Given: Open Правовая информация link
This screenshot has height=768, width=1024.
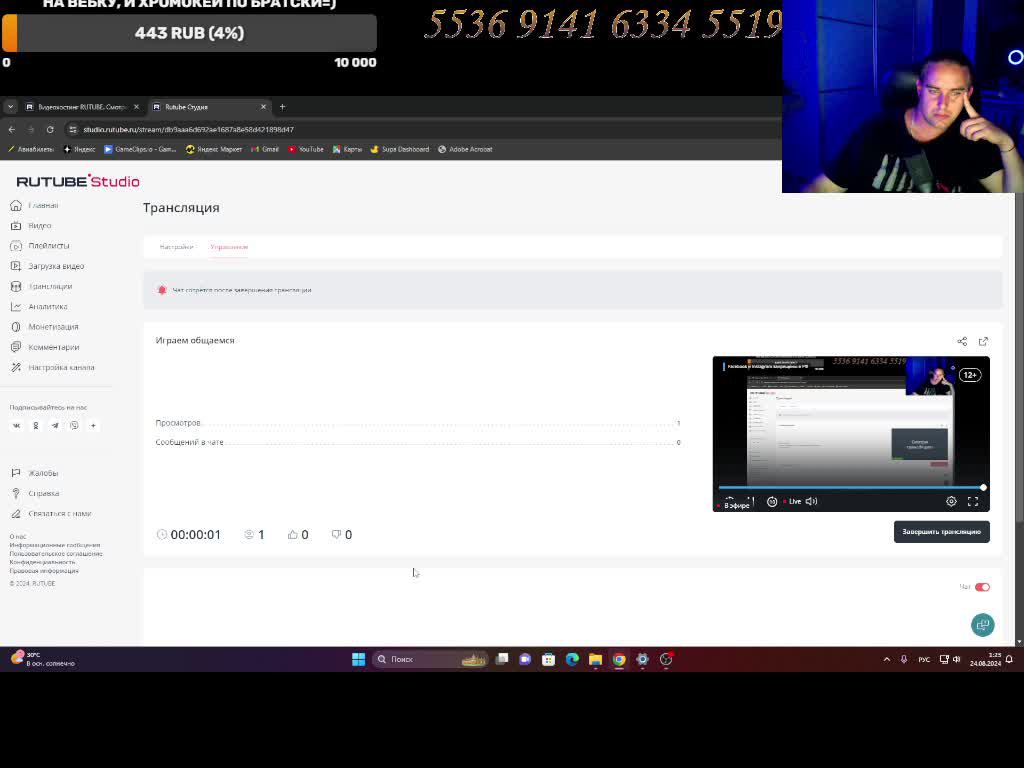Looking at the screenshot, I should (44, 571).
